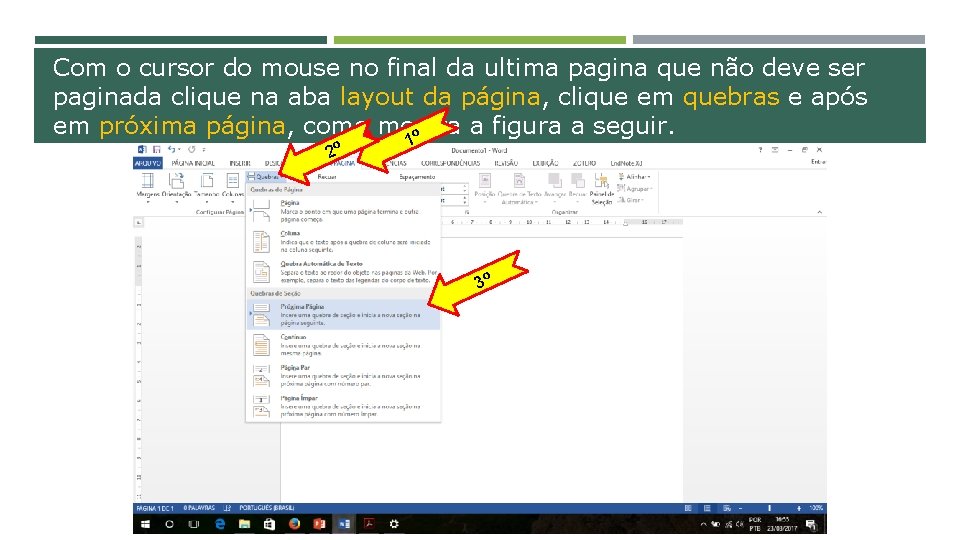This screenshot has height=540, width=960.
Task: Click the Redo icon
Action: [192, 149]
